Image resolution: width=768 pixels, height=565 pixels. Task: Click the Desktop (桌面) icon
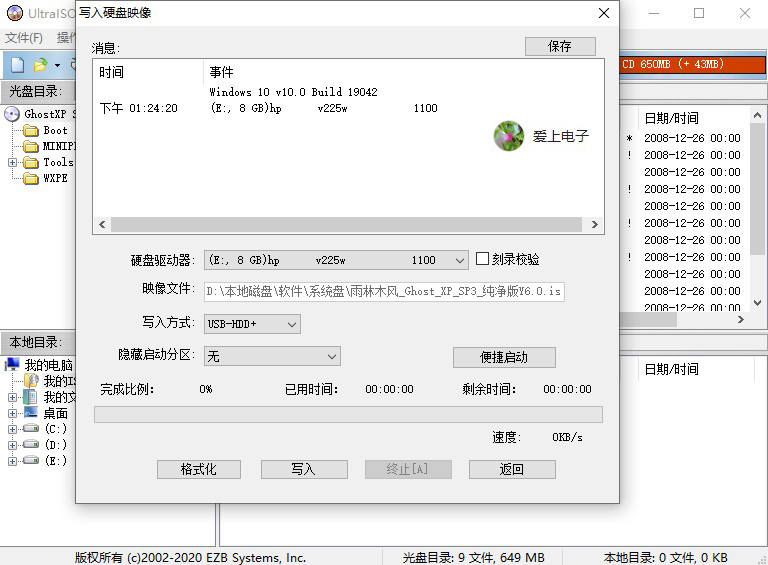pos(31,413)
